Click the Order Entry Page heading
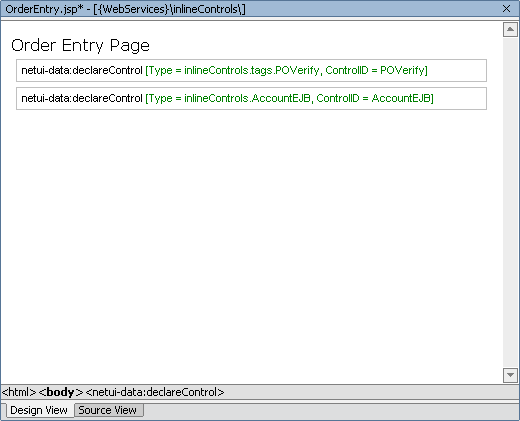Screen dimensions: 520x421 (80, 45)
